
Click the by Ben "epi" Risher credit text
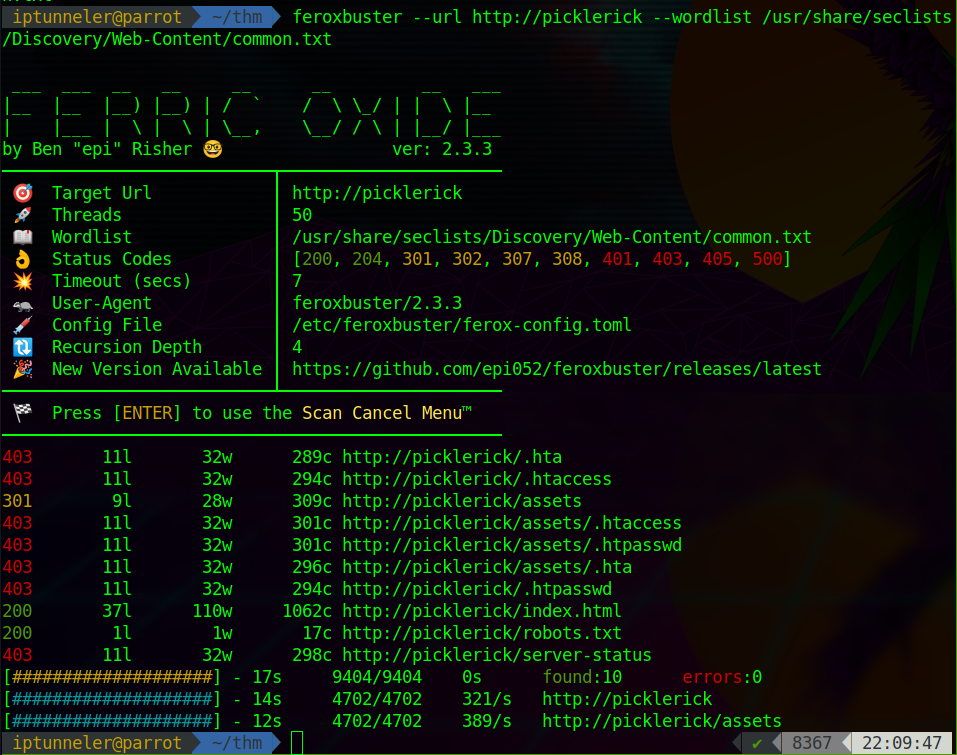pos(97,150)
